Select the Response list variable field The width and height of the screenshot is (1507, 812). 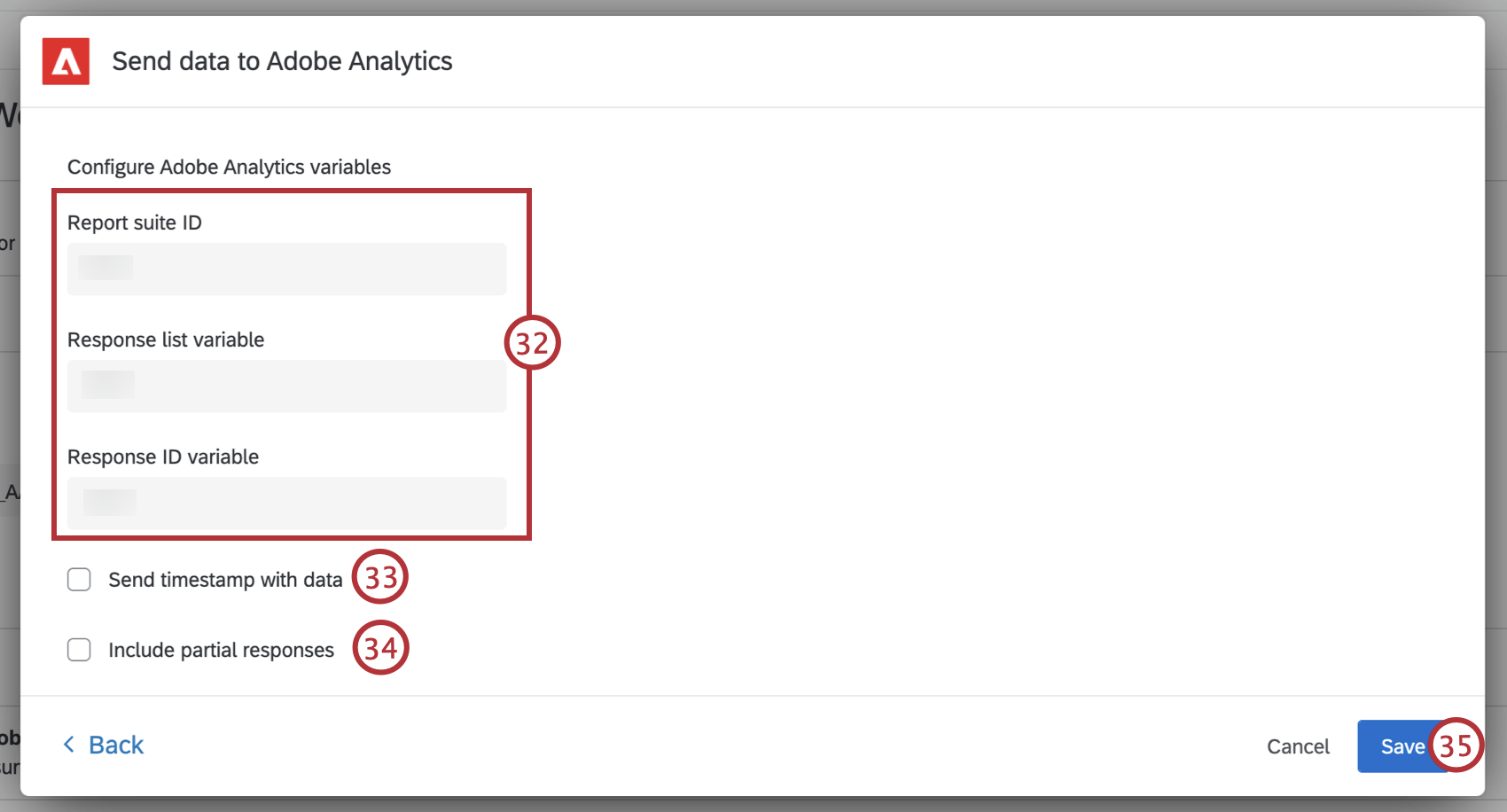285,386
